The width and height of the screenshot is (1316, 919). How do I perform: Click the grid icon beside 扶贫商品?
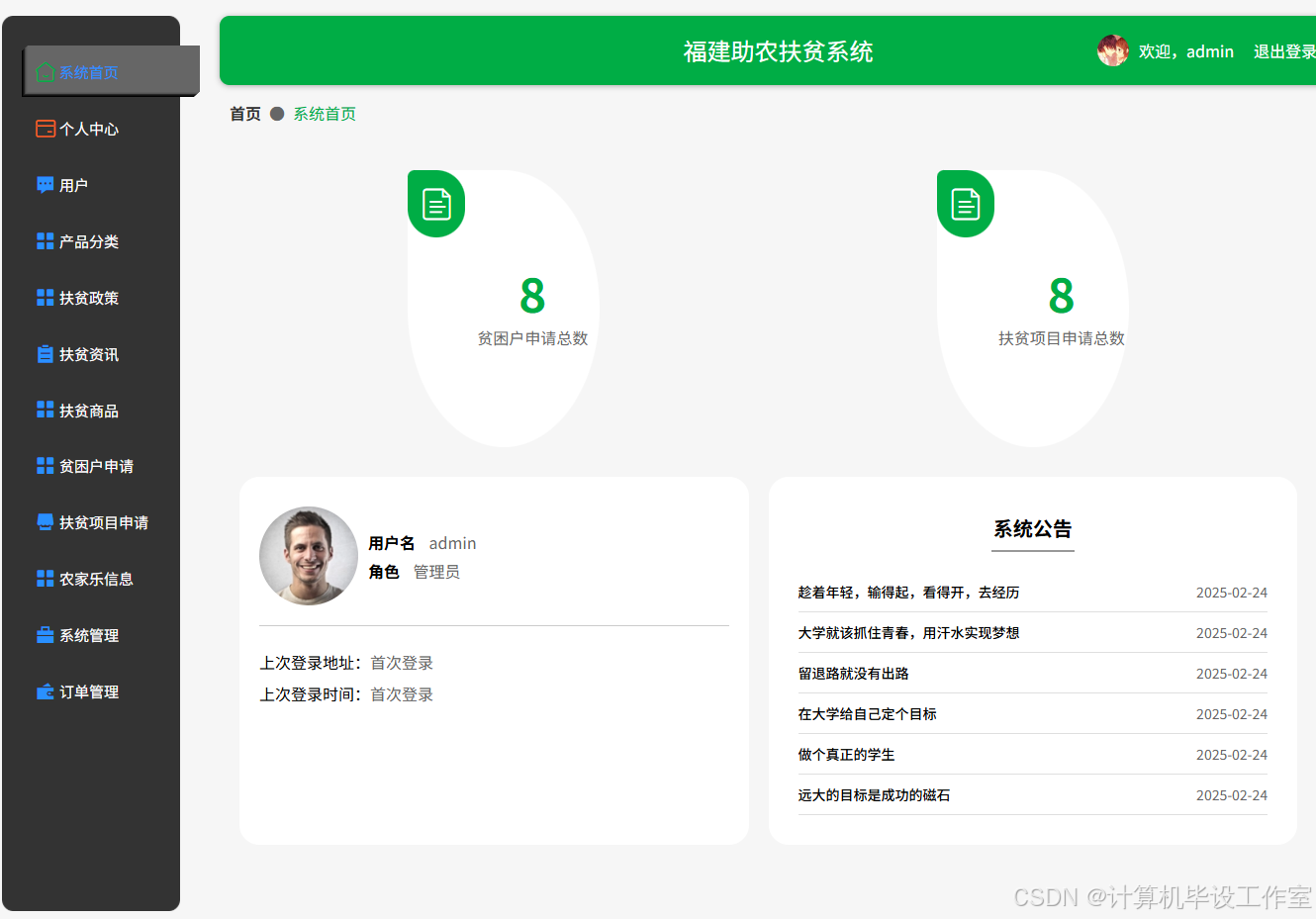coord(45,410)
